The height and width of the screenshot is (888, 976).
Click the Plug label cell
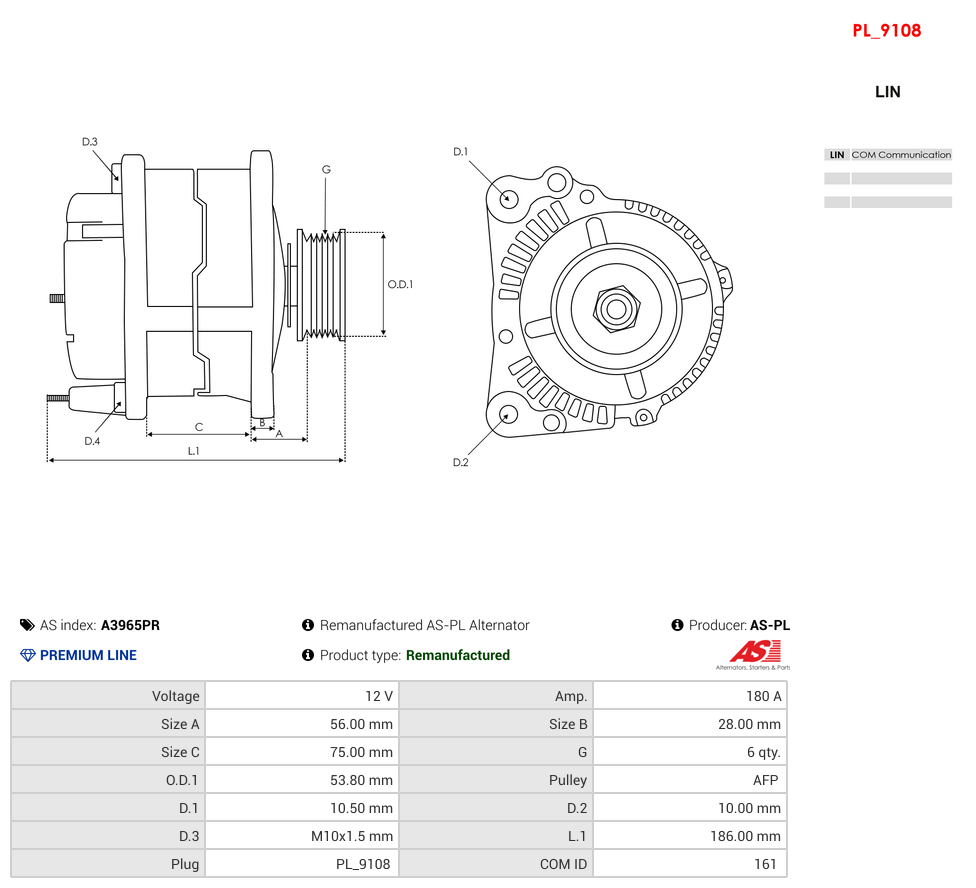click(x=108, y=864)
